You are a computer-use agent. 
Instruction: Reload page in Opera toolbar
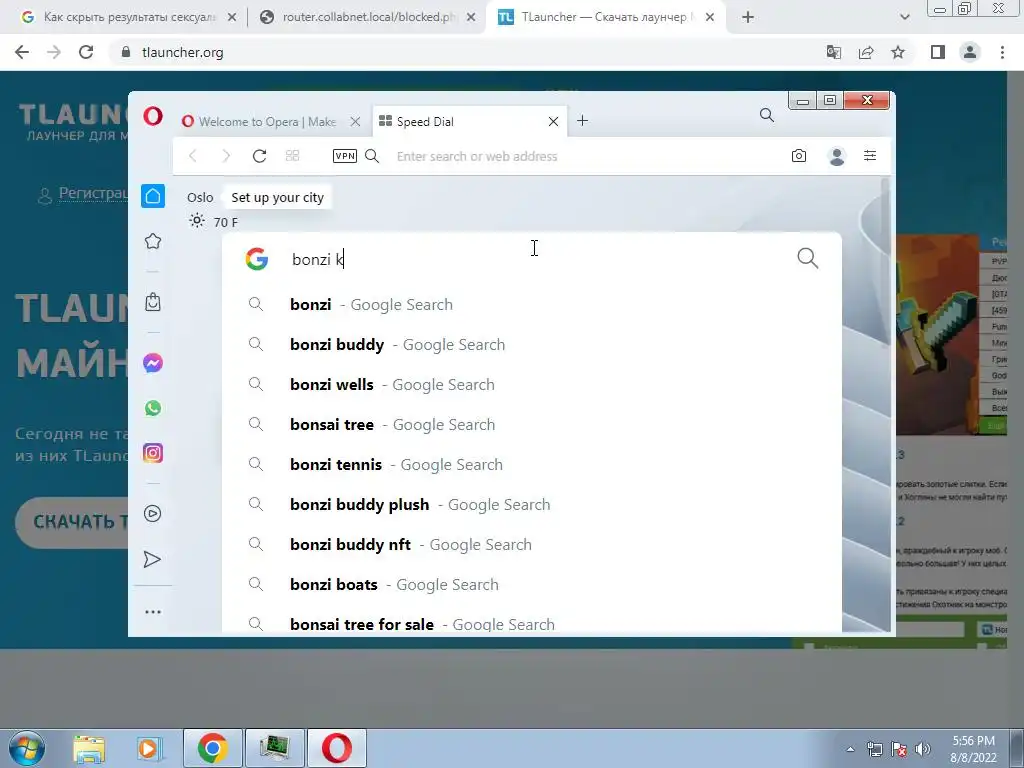(259, 156)
